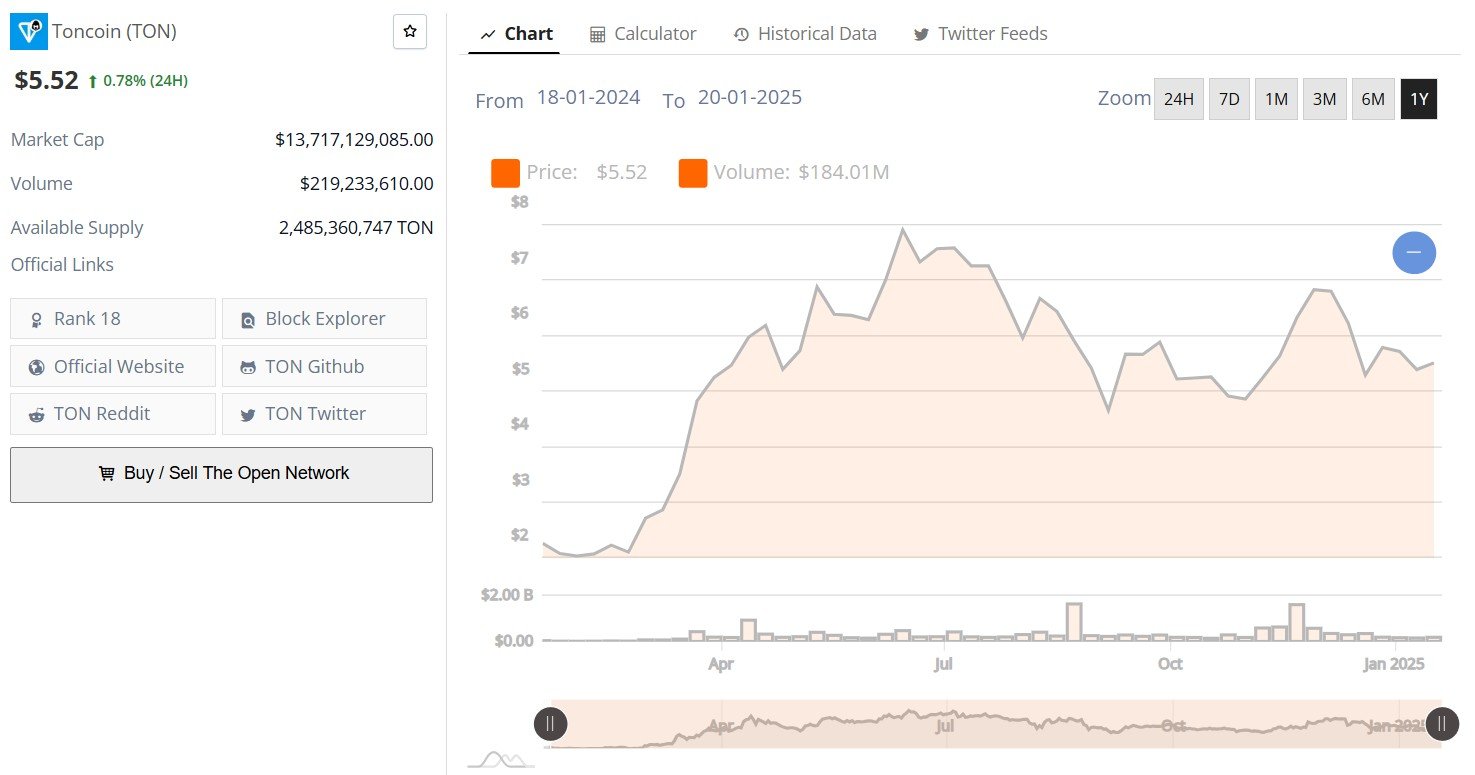This screenshot has height=775, width=1475.
Task: Set chart zoom to 3M
Action: click(x=1325, y=99)
